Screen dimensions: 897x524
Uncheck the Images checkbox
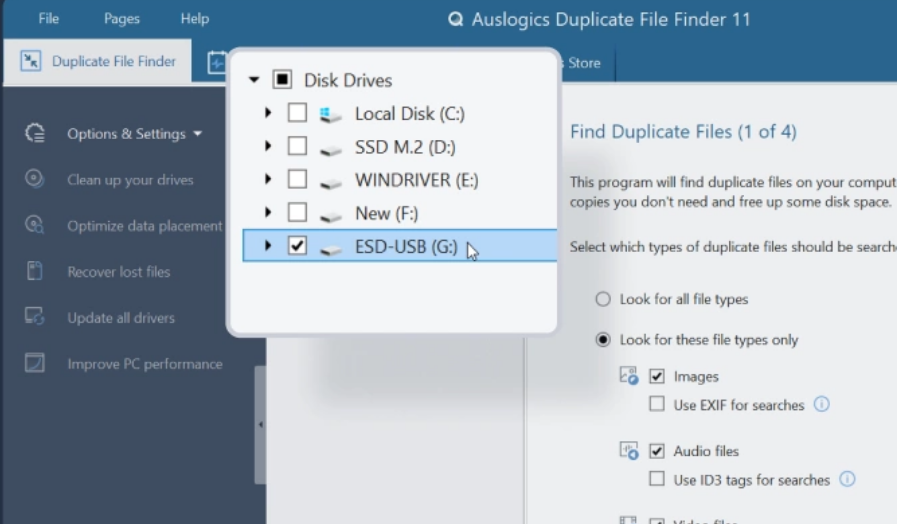(x=657, y=376)
